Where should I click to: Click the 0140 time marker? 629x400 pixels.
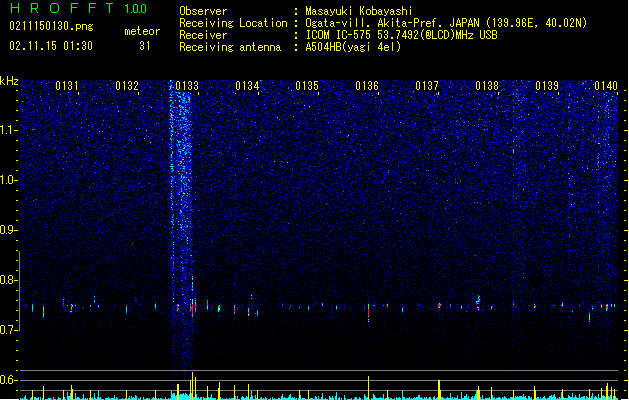(606, 86)
